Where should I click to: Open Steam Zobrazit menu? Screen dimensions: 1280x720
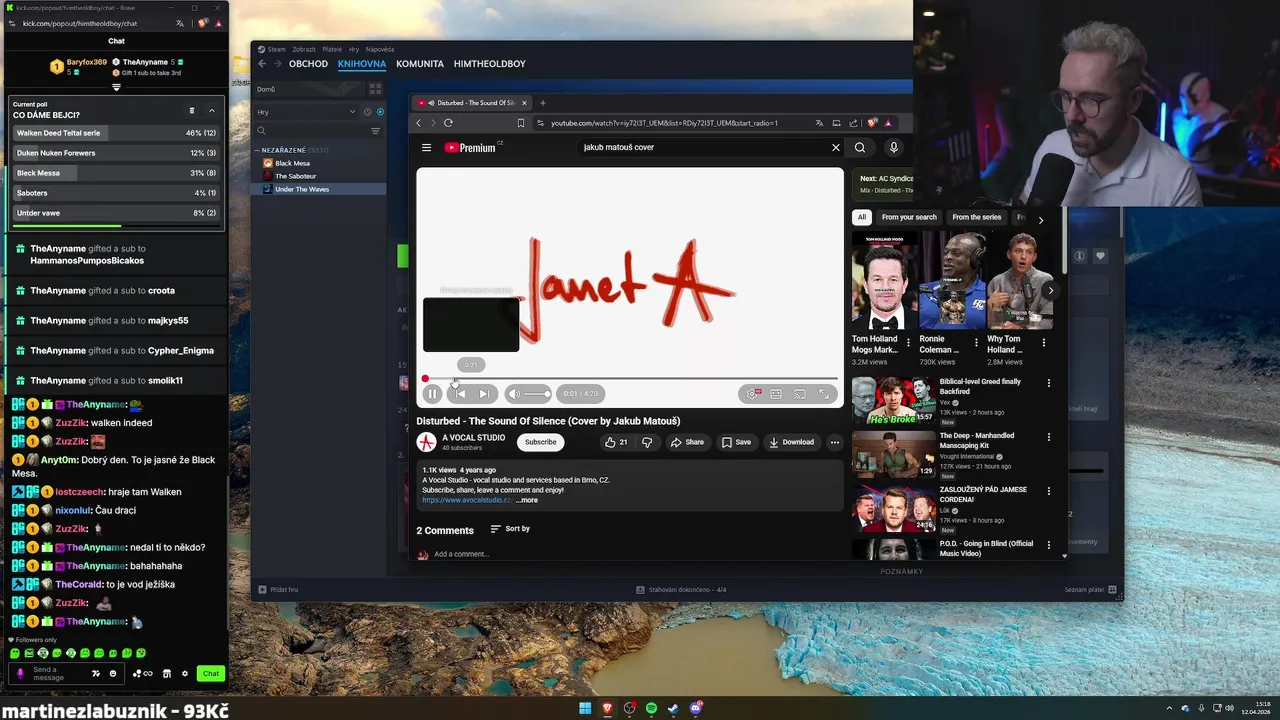pyautogui.click(x=304, y=49)
